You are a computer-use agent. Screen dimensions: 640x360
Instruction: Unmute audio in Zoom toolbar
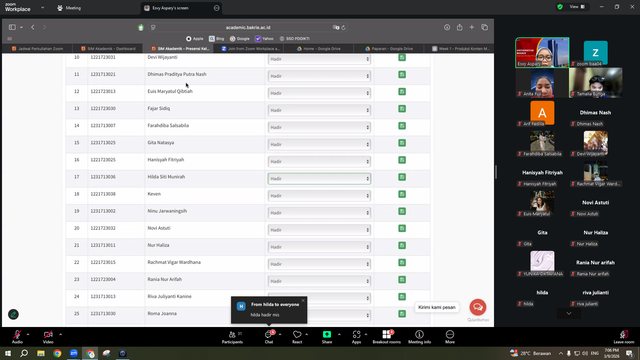coord(17,337)
